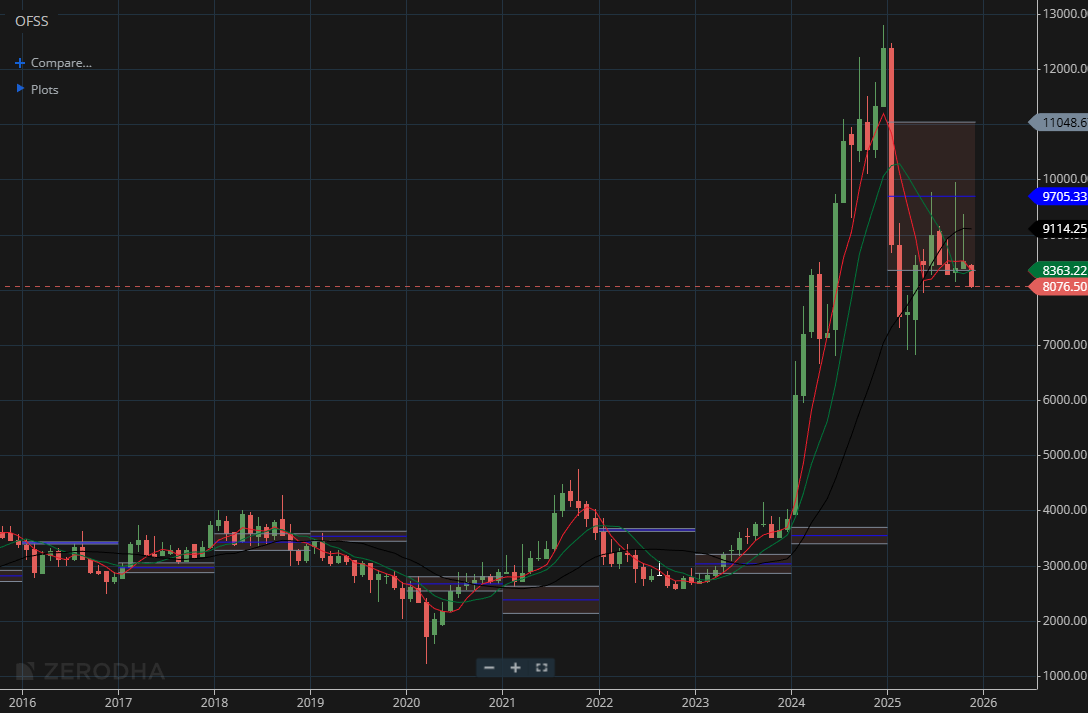Open fullscreen mode with the expand icon
Screen dimensions: 1088x713
coord(541,667)
